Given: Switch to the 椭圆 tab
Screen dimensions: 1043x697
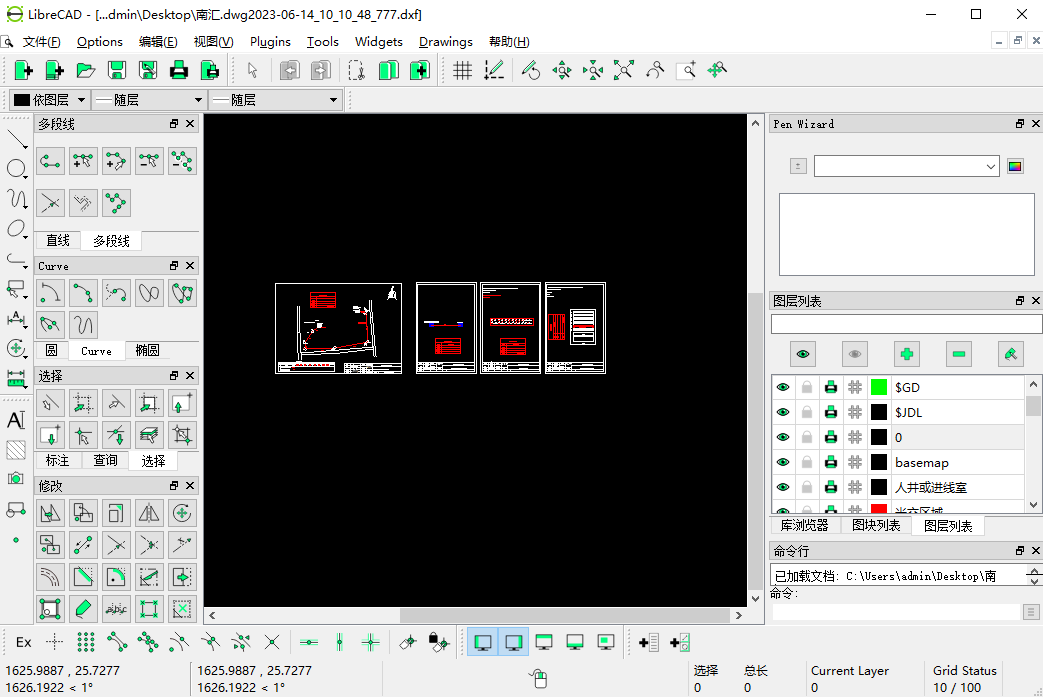Looking at the screenshot, I should (x=148, y=350).
